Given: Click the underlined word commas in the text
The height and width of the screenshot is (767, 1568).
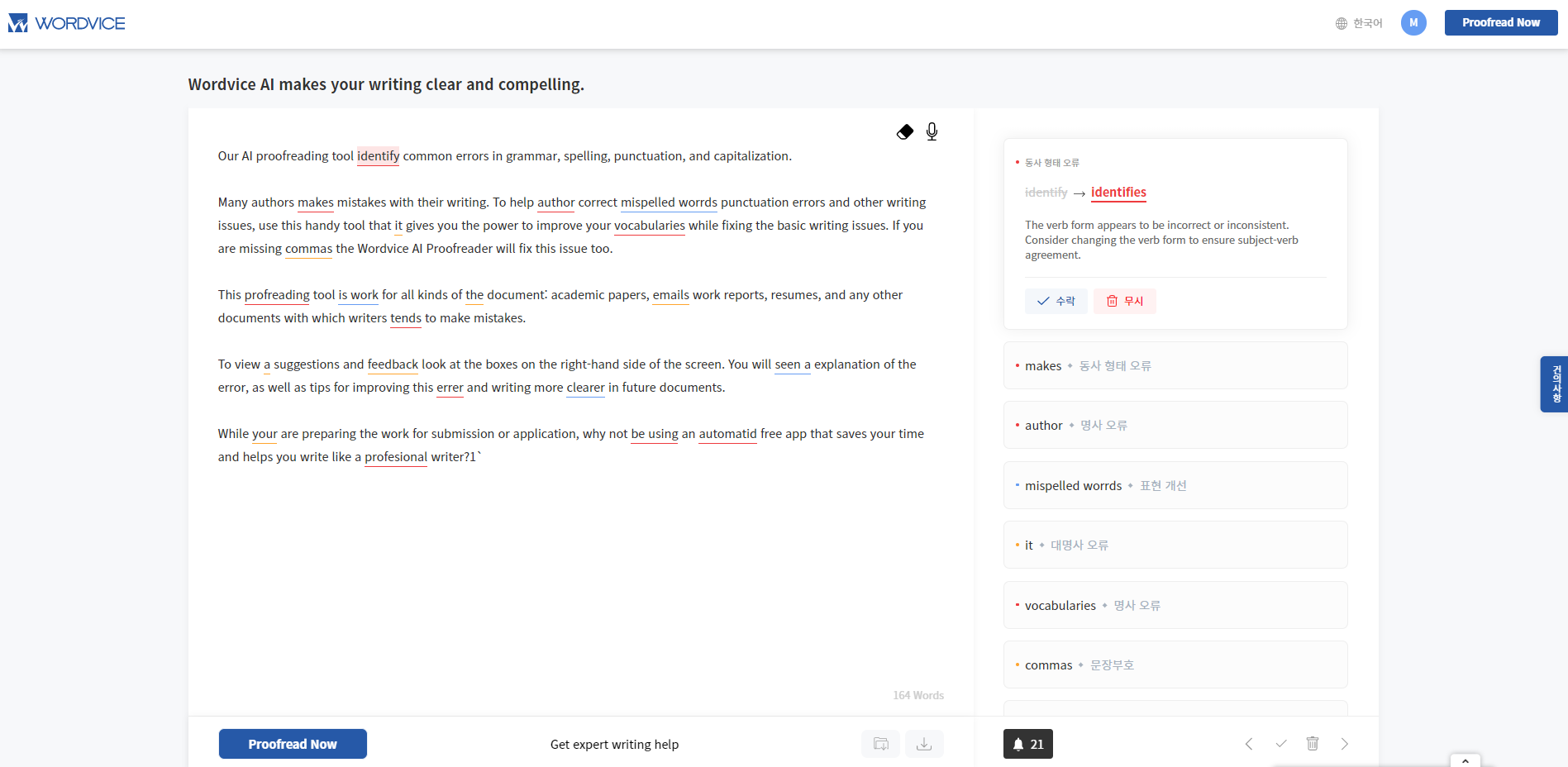Looking at the screenshot, I should tap(308, 249).
